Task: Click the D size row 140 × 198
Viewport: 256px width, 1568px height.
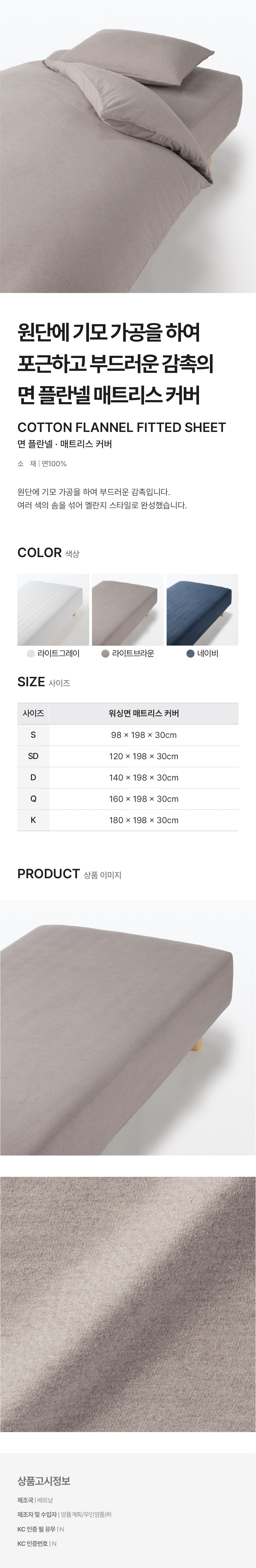Action: [143, 777]
